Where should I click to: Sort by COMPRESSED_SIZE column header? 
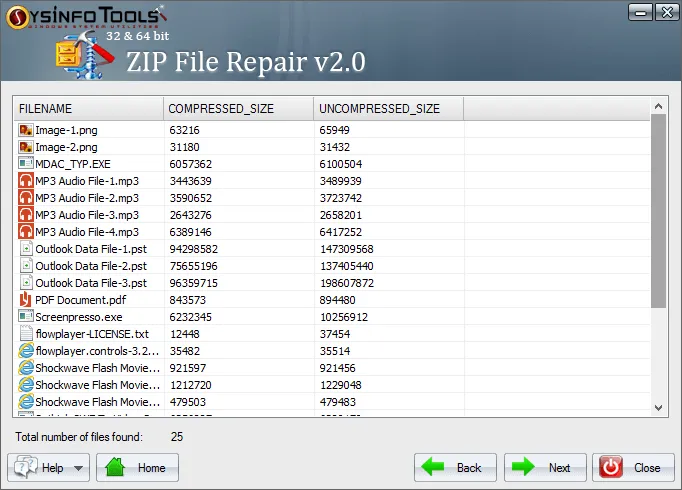(238, 109)
